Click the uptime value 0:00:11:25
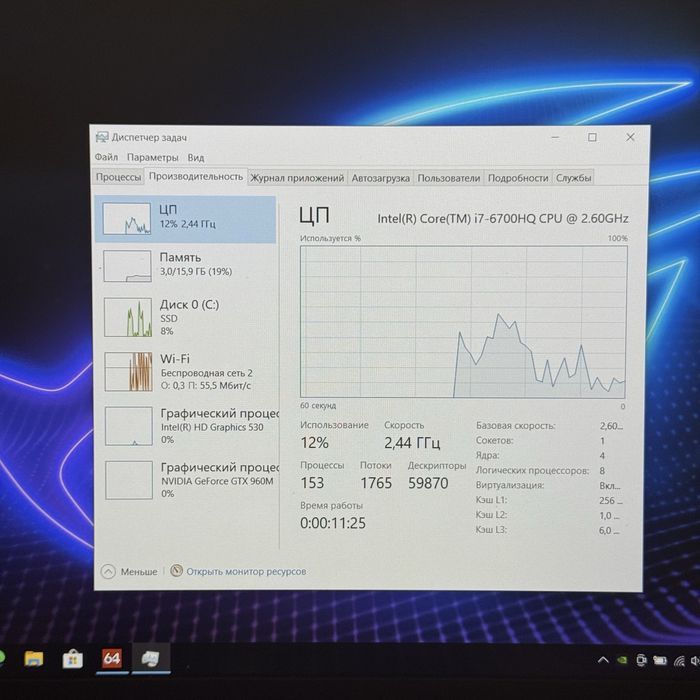Viewport: 700px width, 700px height. coord(333,523)
